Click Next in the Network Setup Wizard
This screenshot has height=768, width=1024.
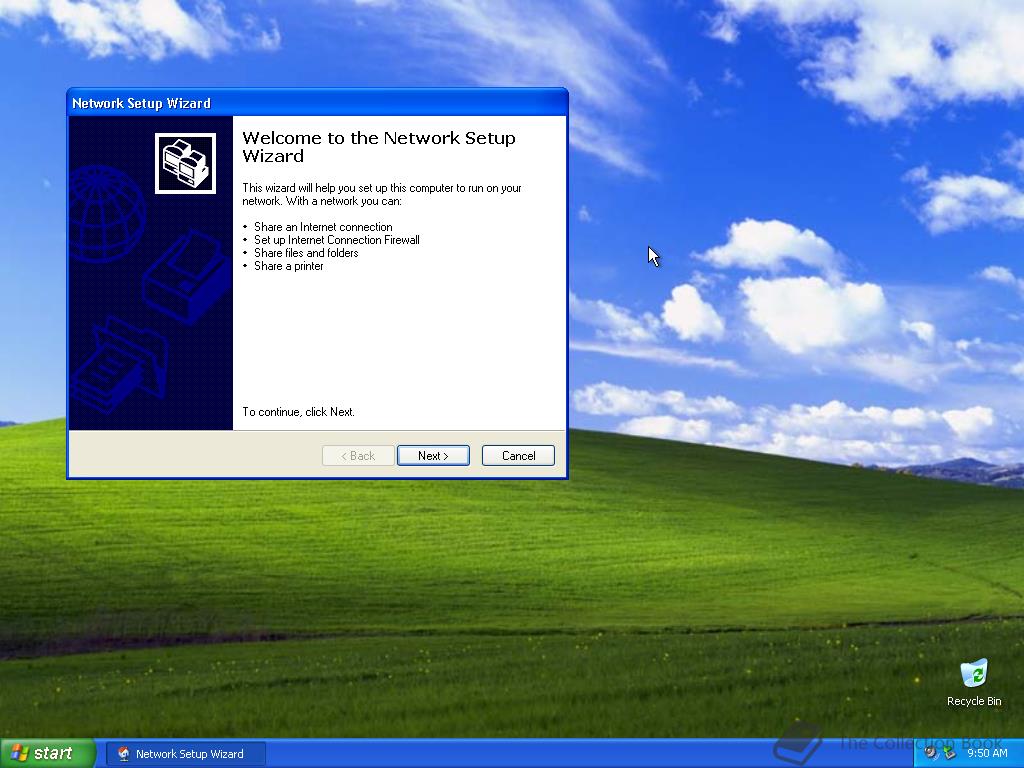[433, 456]
